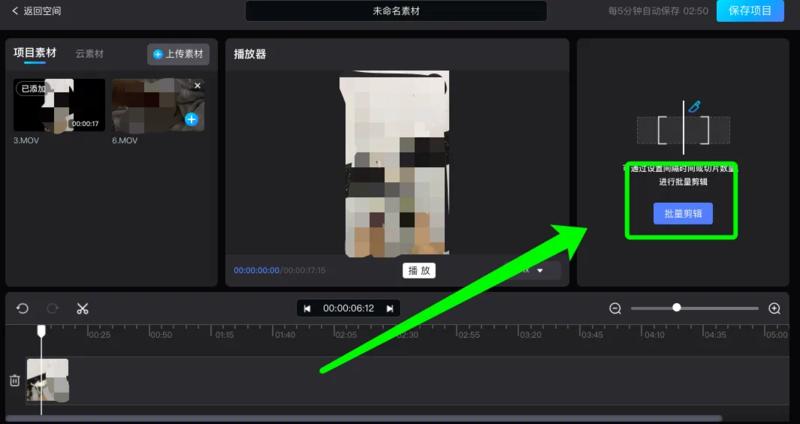The height and width of the screenshot is (424, 800).
Task: Click the timeline zoom slider handle
Action: tap(677, 308)
